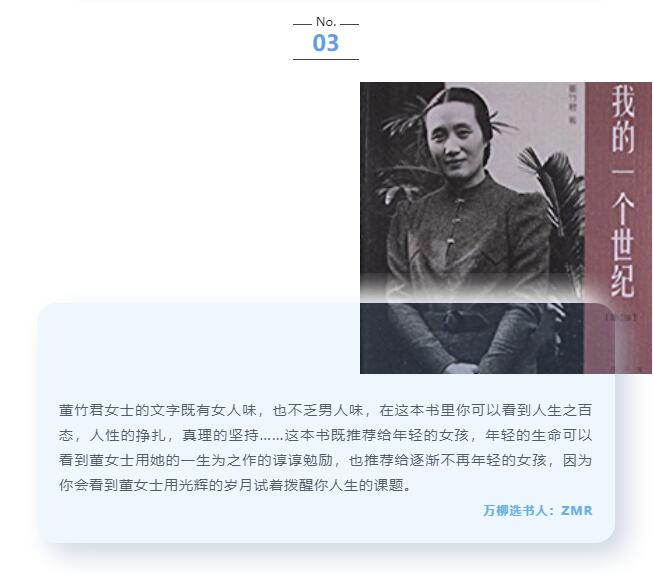Click the blue number 03 heading

[326, 43]
